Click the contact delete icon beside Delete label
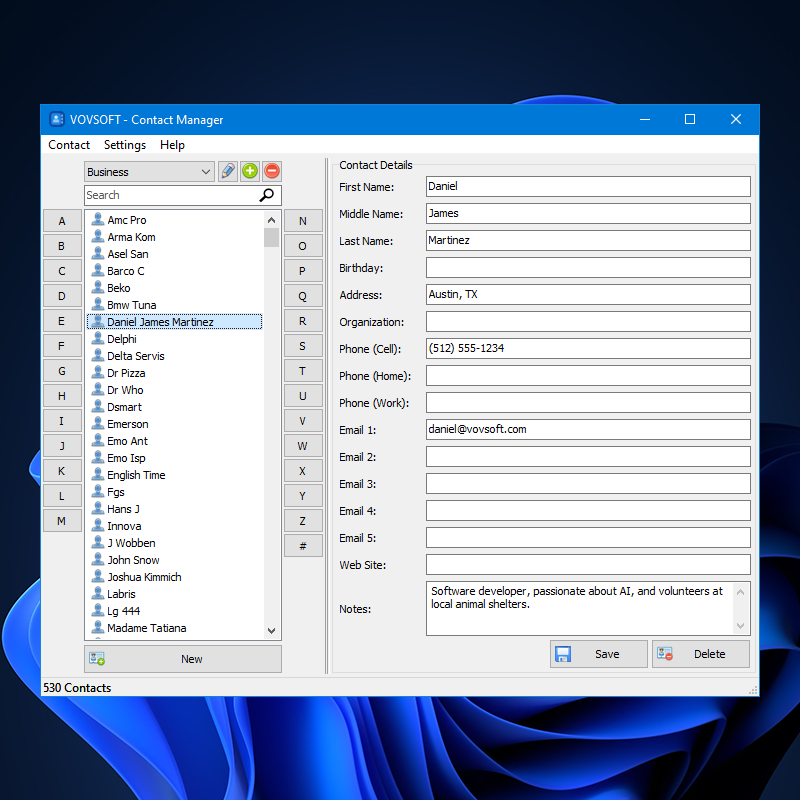This screenshot has height=800, width=800. tap(664, 653)
